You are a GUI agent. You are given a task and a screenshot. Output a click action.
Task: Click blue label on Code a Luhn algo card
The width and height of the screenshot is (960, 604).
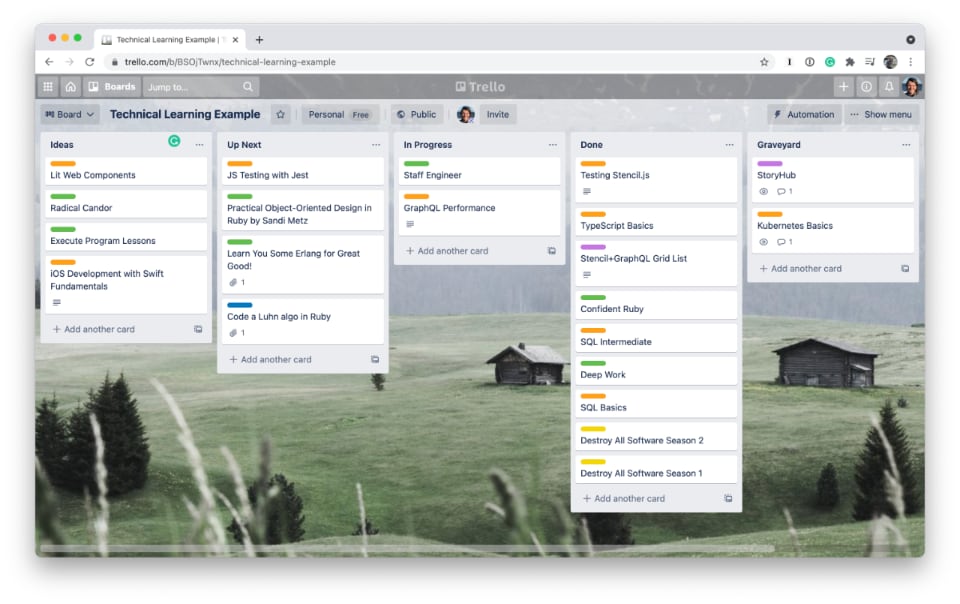coord(239,305)
